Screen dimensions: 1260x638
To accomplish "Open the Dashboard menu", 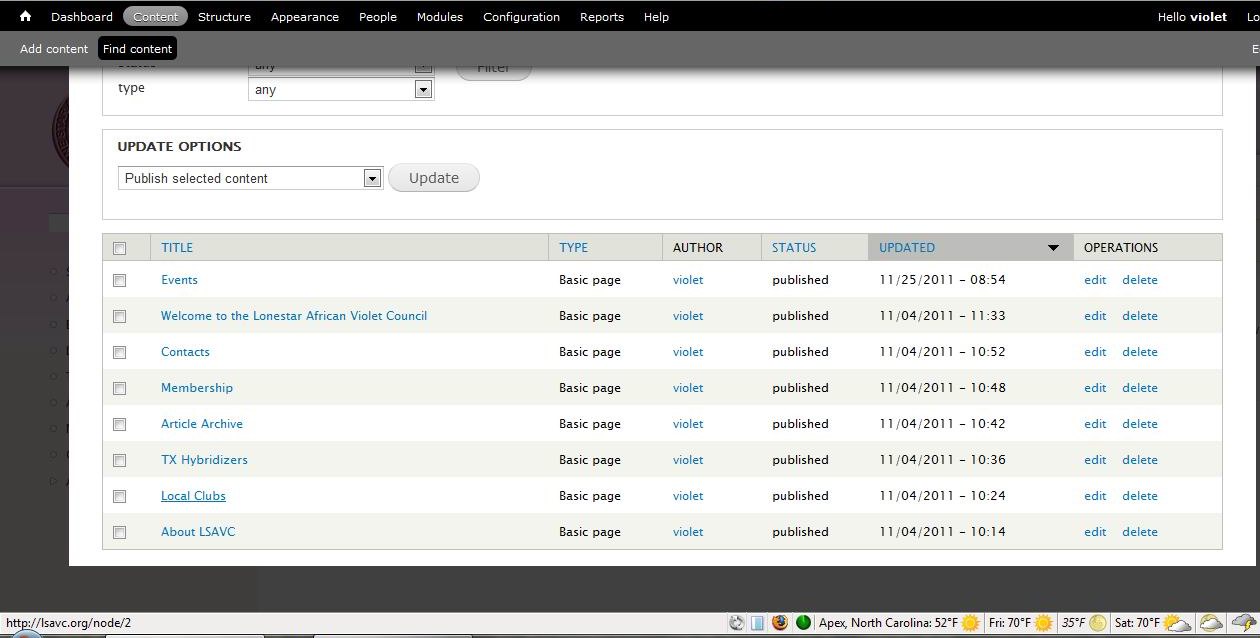I will pyautogui.click(x=82, y=16).
